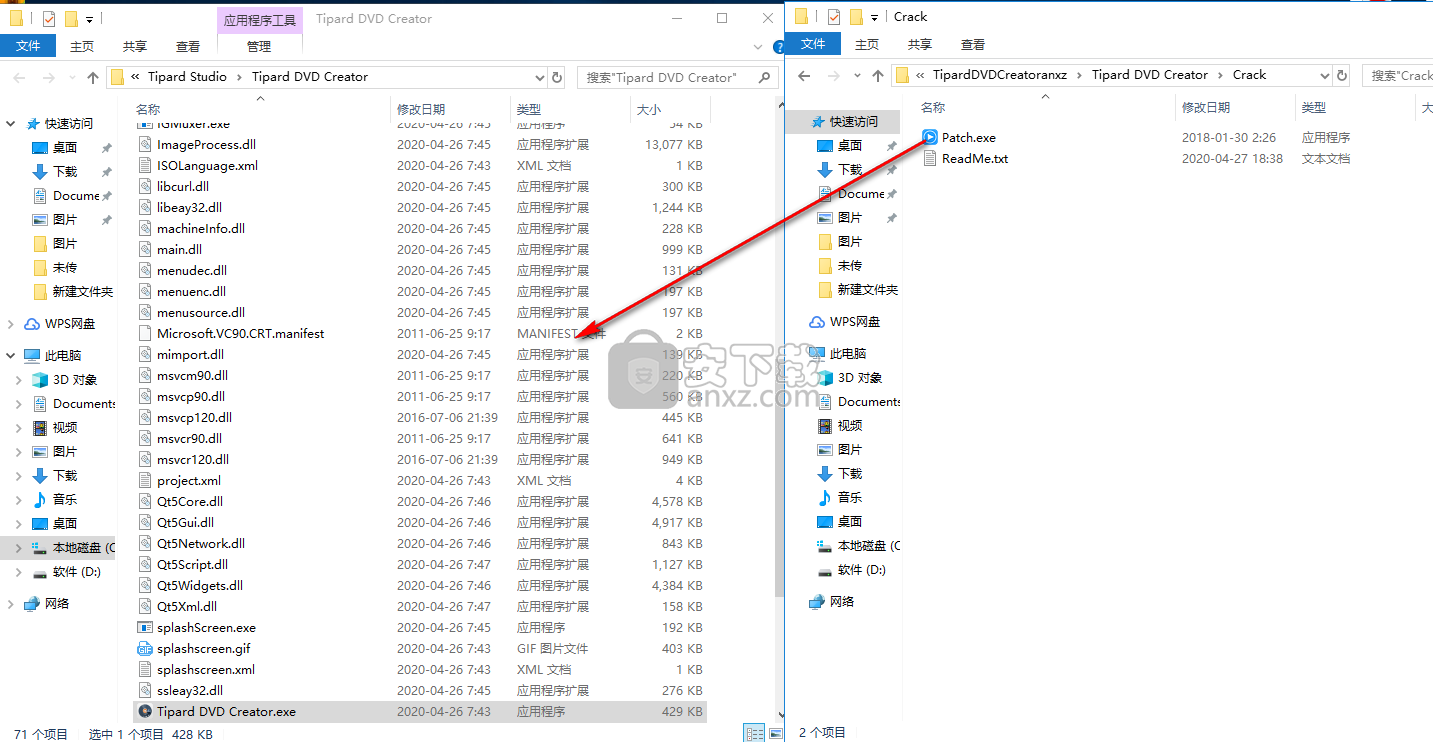Click the 音乐 music icon in left window
Screen dimensions: 1433x742
pyautogui.click(x=40, y=500)
